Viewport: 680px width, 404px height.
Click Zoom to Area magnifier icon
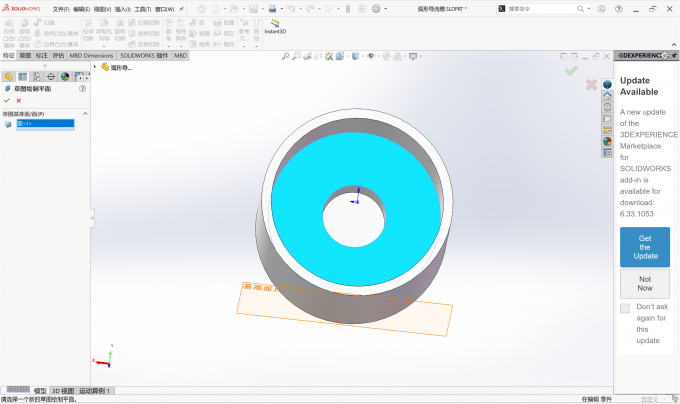pyautogui.click(x=296, y=56)
